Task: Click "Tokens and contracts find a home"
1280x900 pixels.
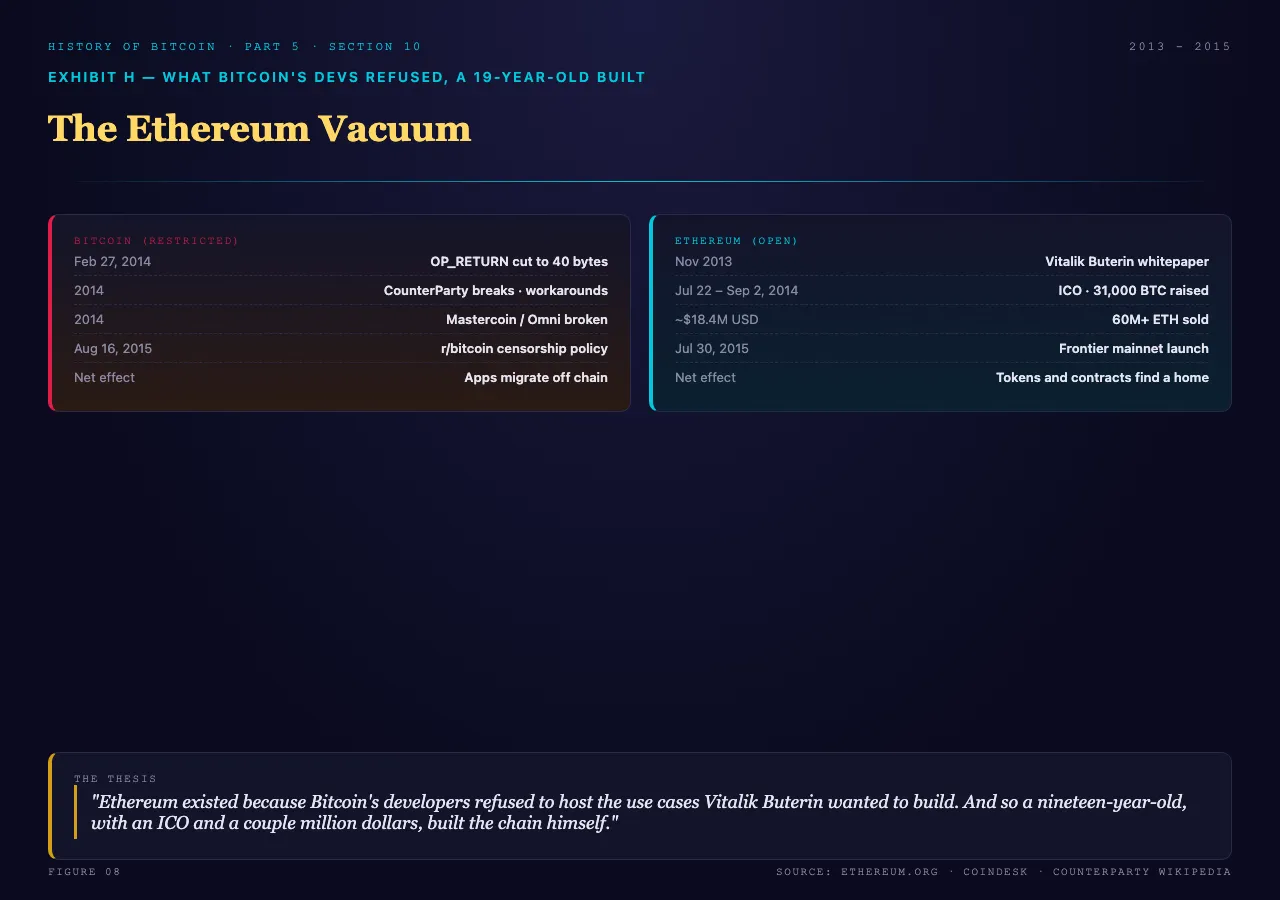Action: (1102, 378)
